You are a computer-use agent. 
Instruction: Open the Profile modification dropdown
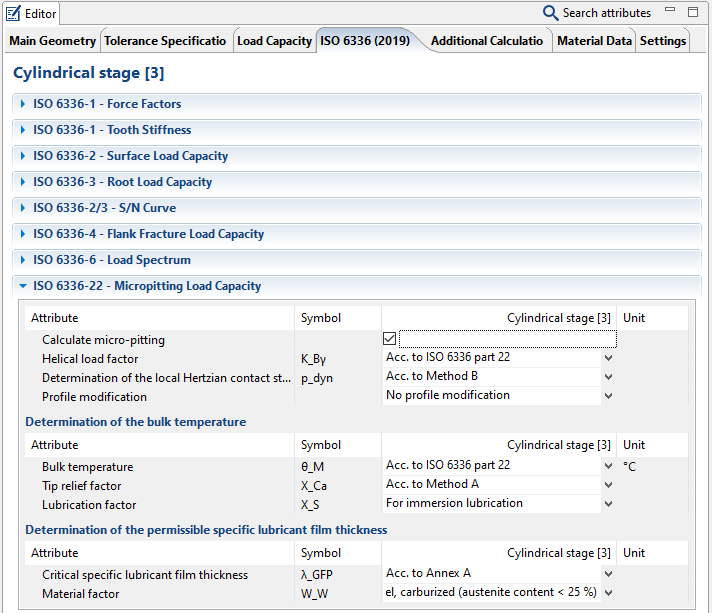[608, 395]
